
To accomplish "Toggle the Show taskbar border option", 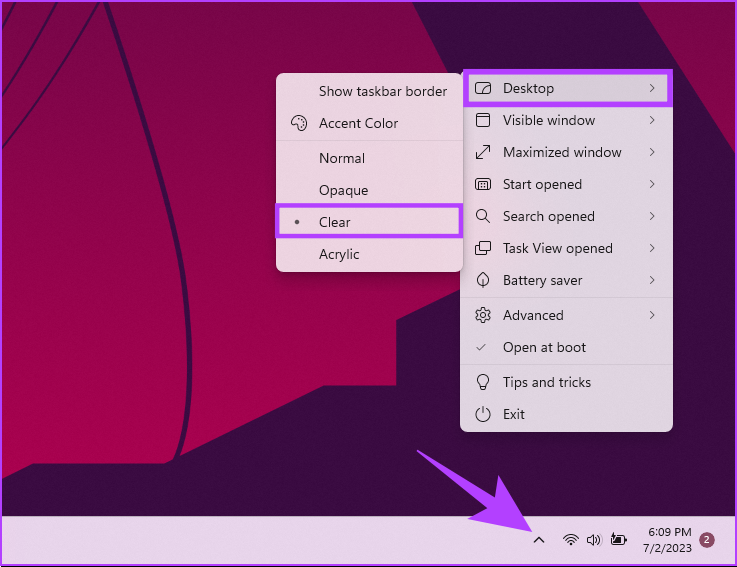I will pos(369,91).
